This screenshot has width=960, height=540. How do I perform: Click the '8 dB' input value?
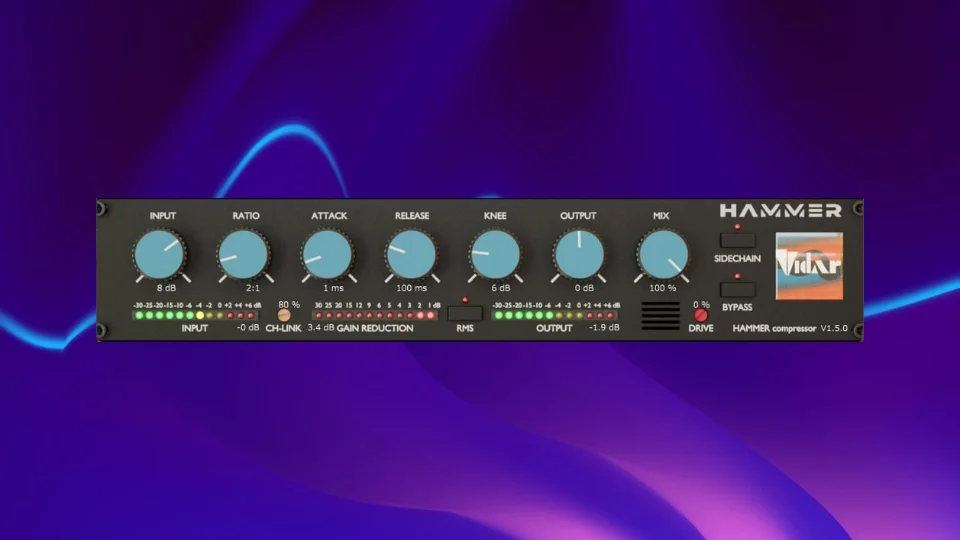pyautogui.click(x=166, y=288)
